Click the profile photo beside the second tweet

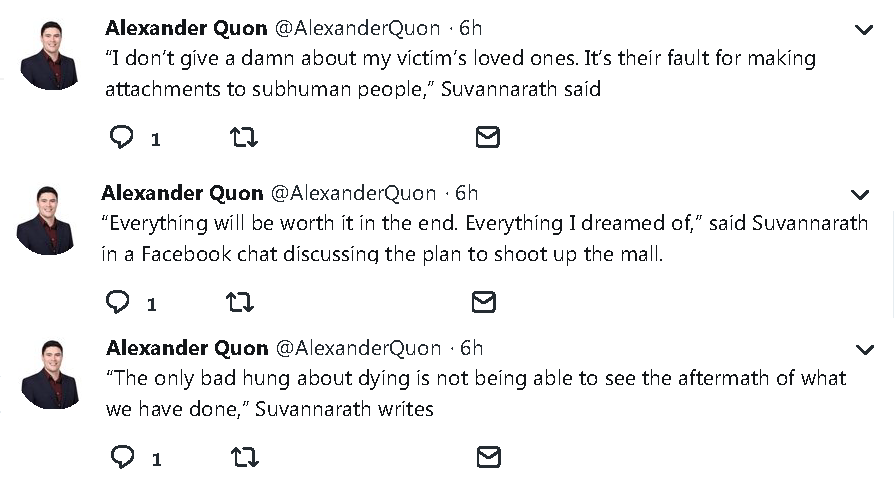[x=45, y=220]
